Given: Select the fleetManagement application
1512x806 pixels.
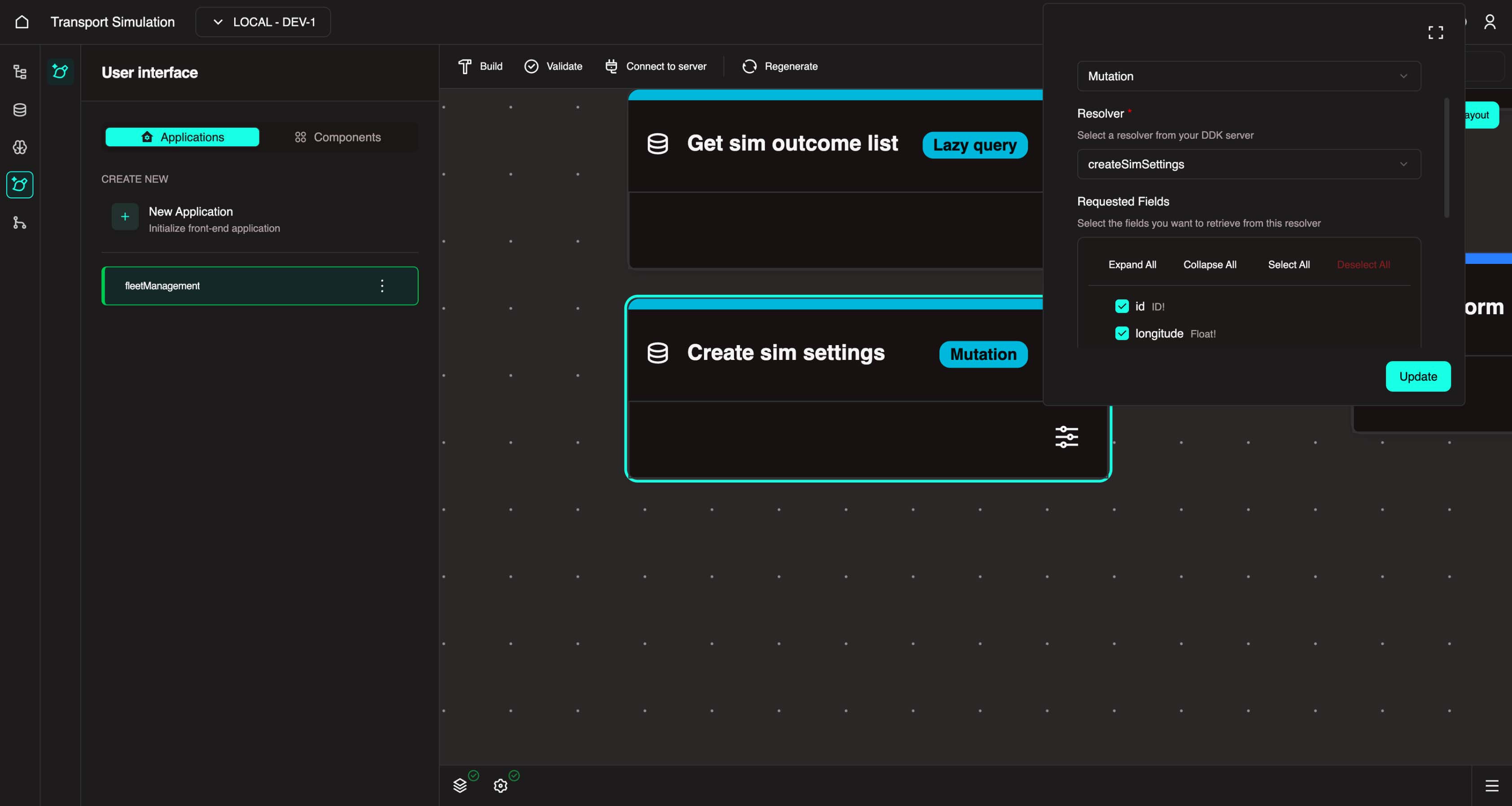Looking at the screenshot, I should [x=259, y=286].
